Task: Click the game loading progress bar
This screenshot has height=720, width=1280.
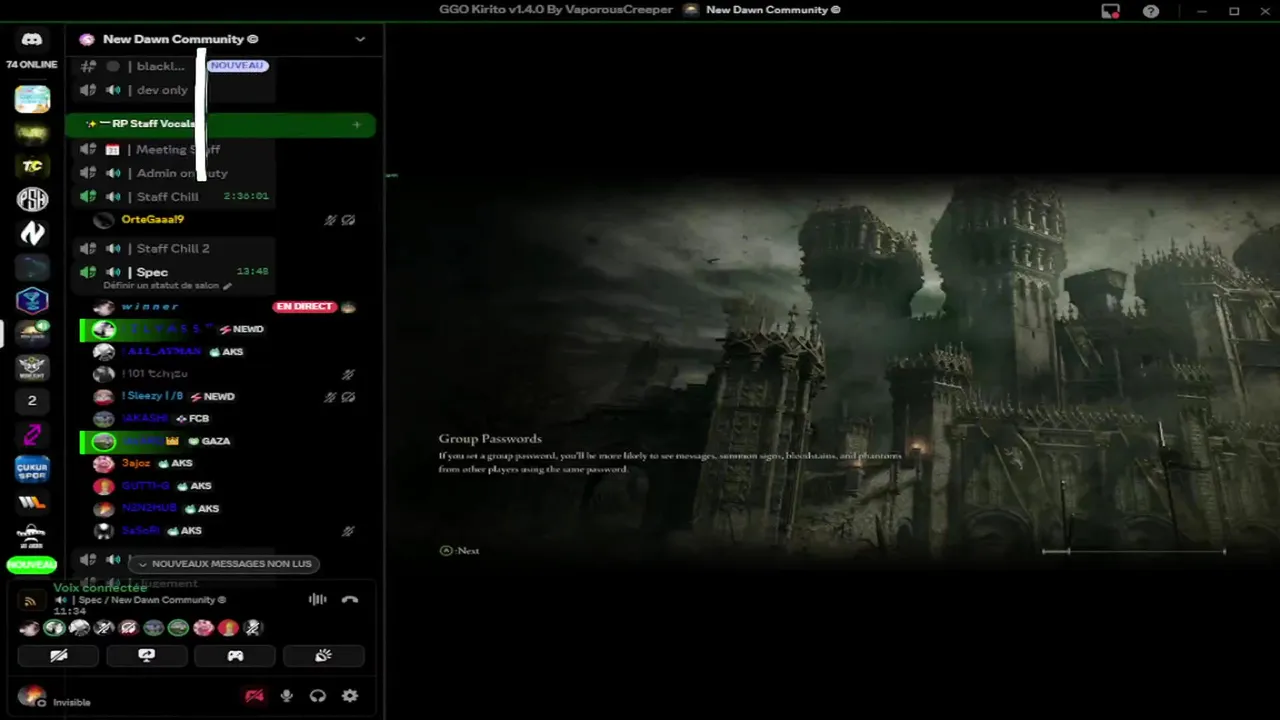Action: [1134, 551]
